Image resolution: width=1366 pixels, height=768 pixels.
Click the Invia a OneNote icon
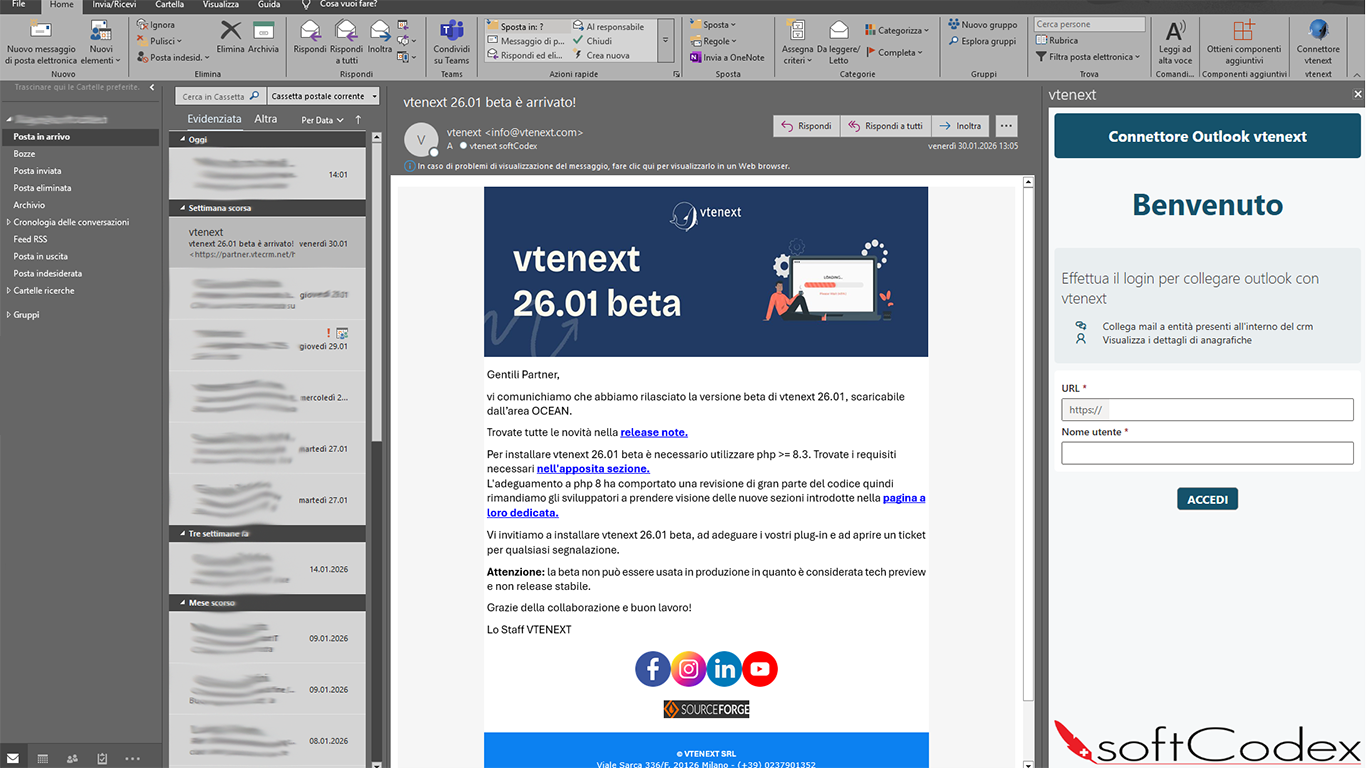click(696, 57)
